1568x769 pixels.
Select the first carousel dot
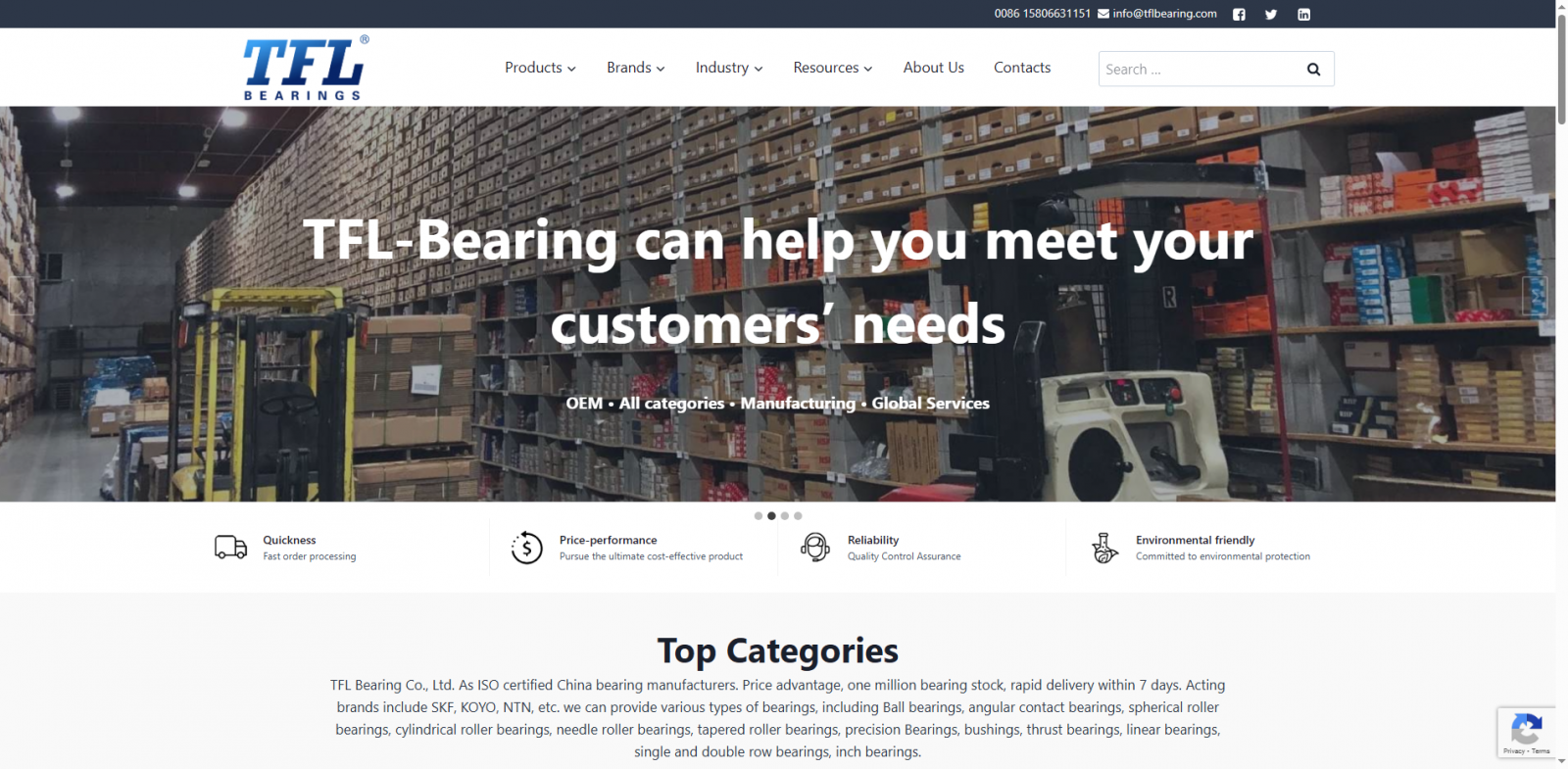[x=758, y=515]
